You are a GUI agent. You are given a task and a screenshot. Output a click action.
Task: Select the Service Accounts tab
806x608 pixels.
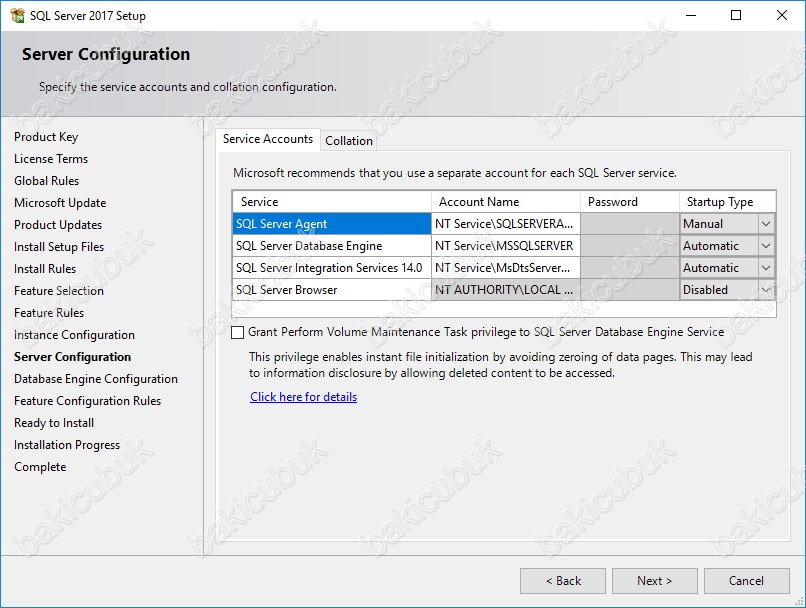tap(268, 139)
